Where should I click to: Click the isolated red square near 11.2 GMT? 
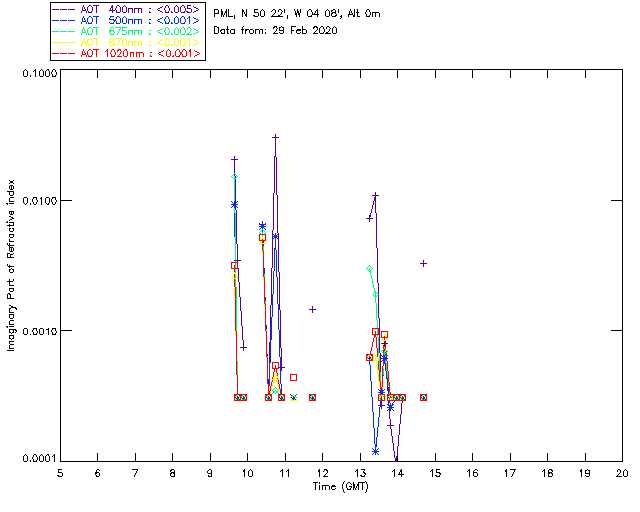click(293, 377)
